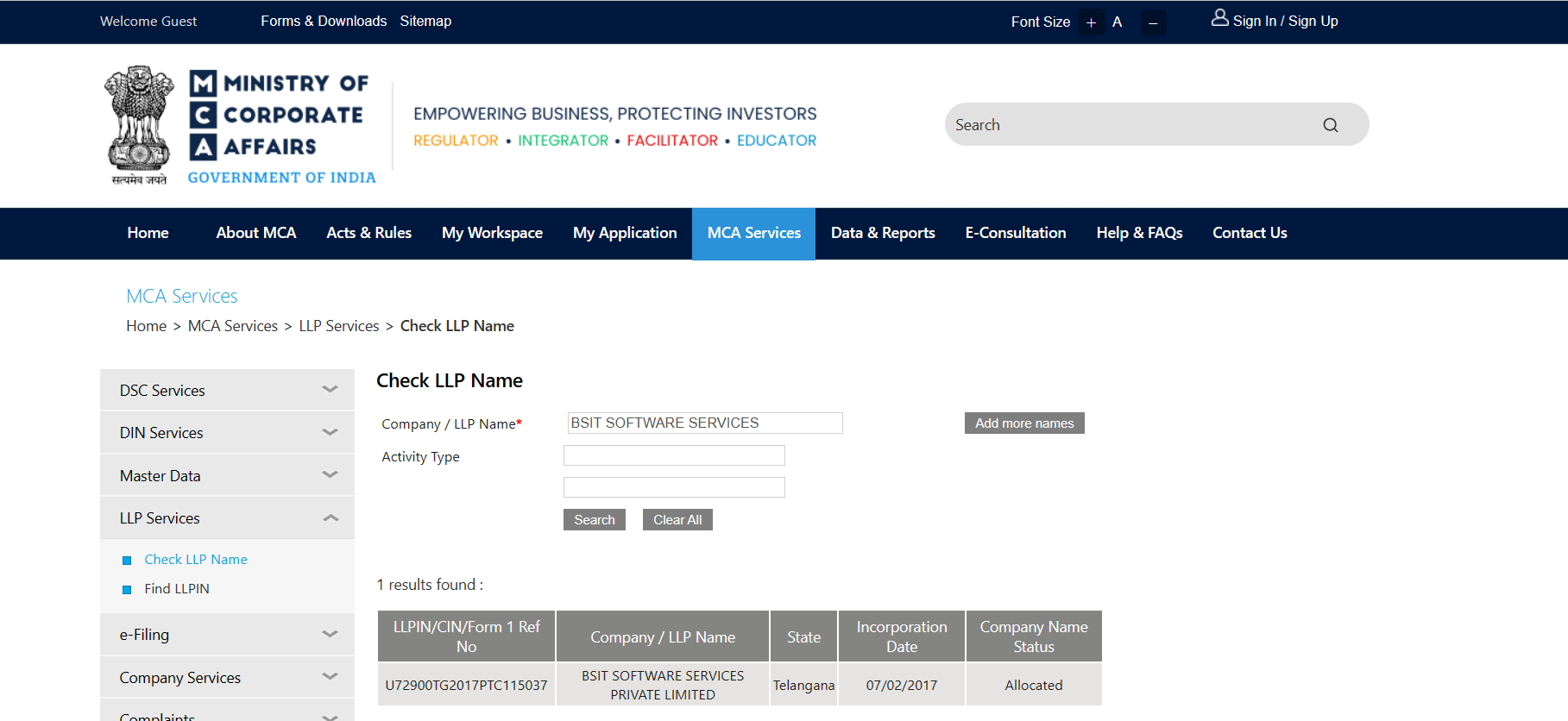Decrease font size with minus icon
The image size is (1568, 721).
point(1153,22)
